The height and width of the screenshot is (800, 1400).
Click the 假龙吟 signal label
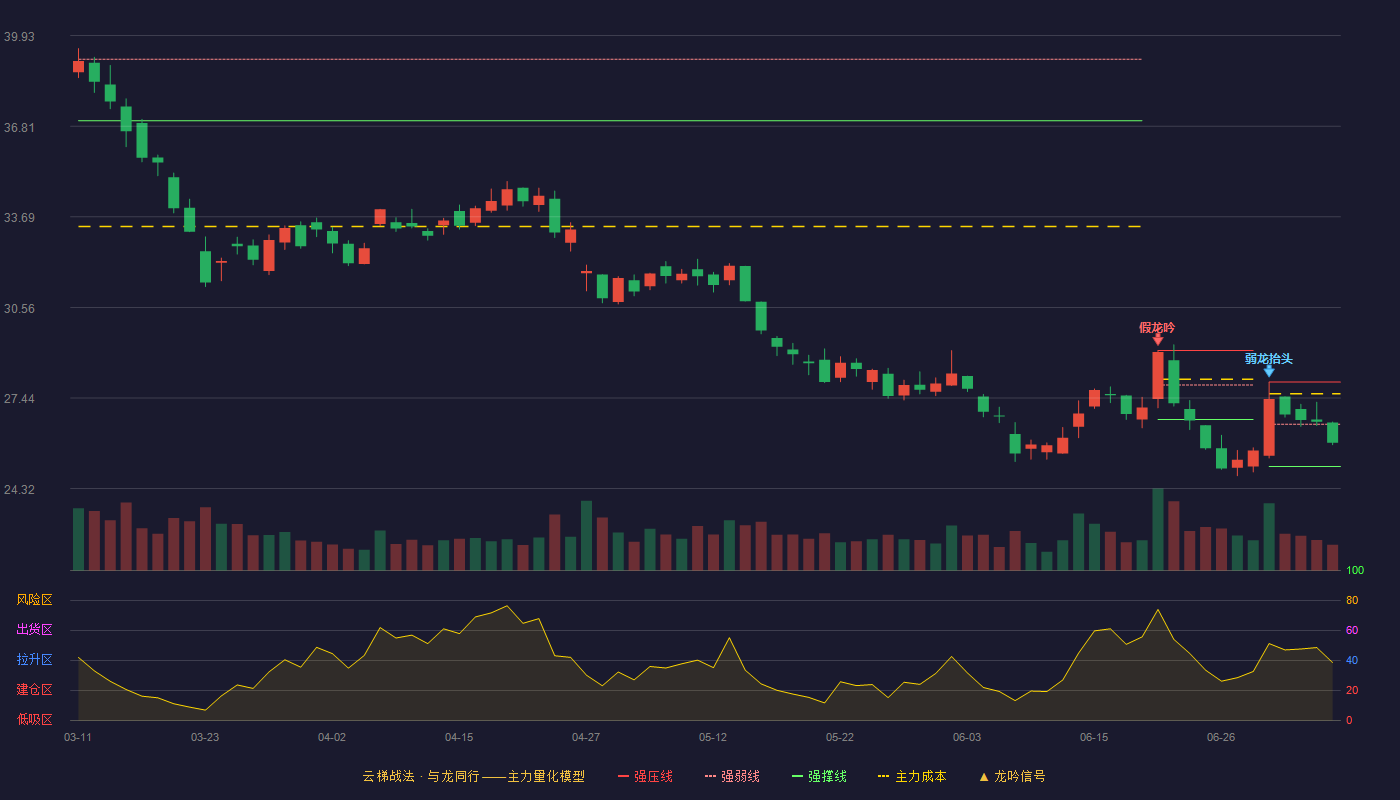click(x=1157, y=327)
